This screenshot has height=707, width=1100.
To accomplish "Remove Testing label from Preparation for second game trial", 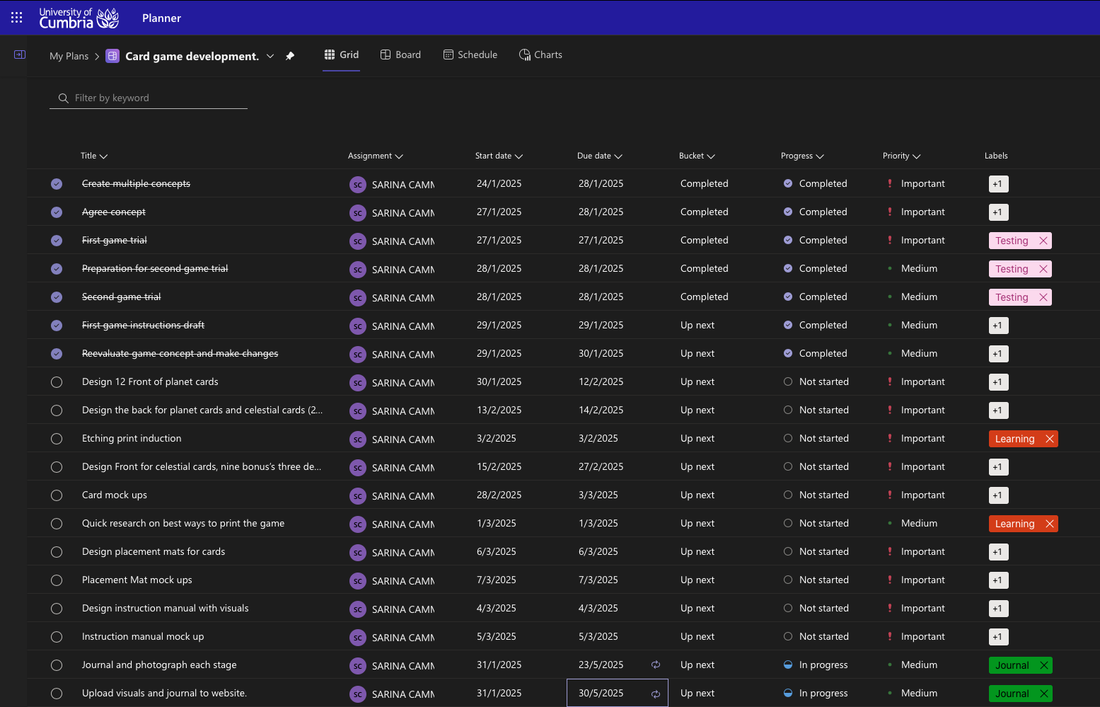I will coord(1043,269).
